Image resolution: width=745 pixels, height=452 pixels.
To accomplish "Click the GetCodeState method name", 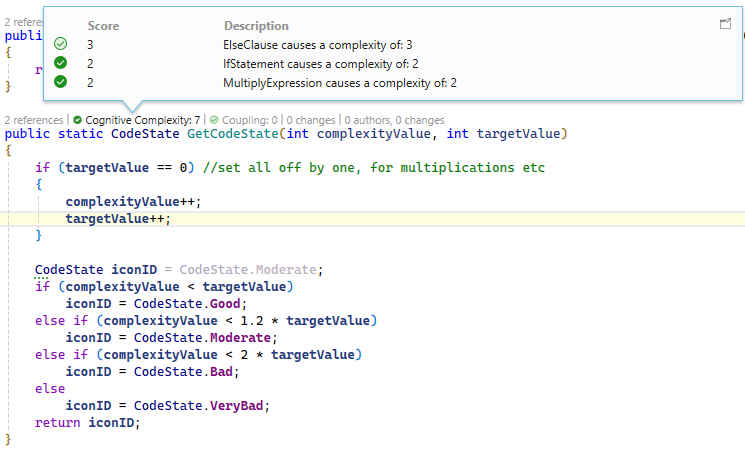I will pyautogui.click(x=232, y=134).
